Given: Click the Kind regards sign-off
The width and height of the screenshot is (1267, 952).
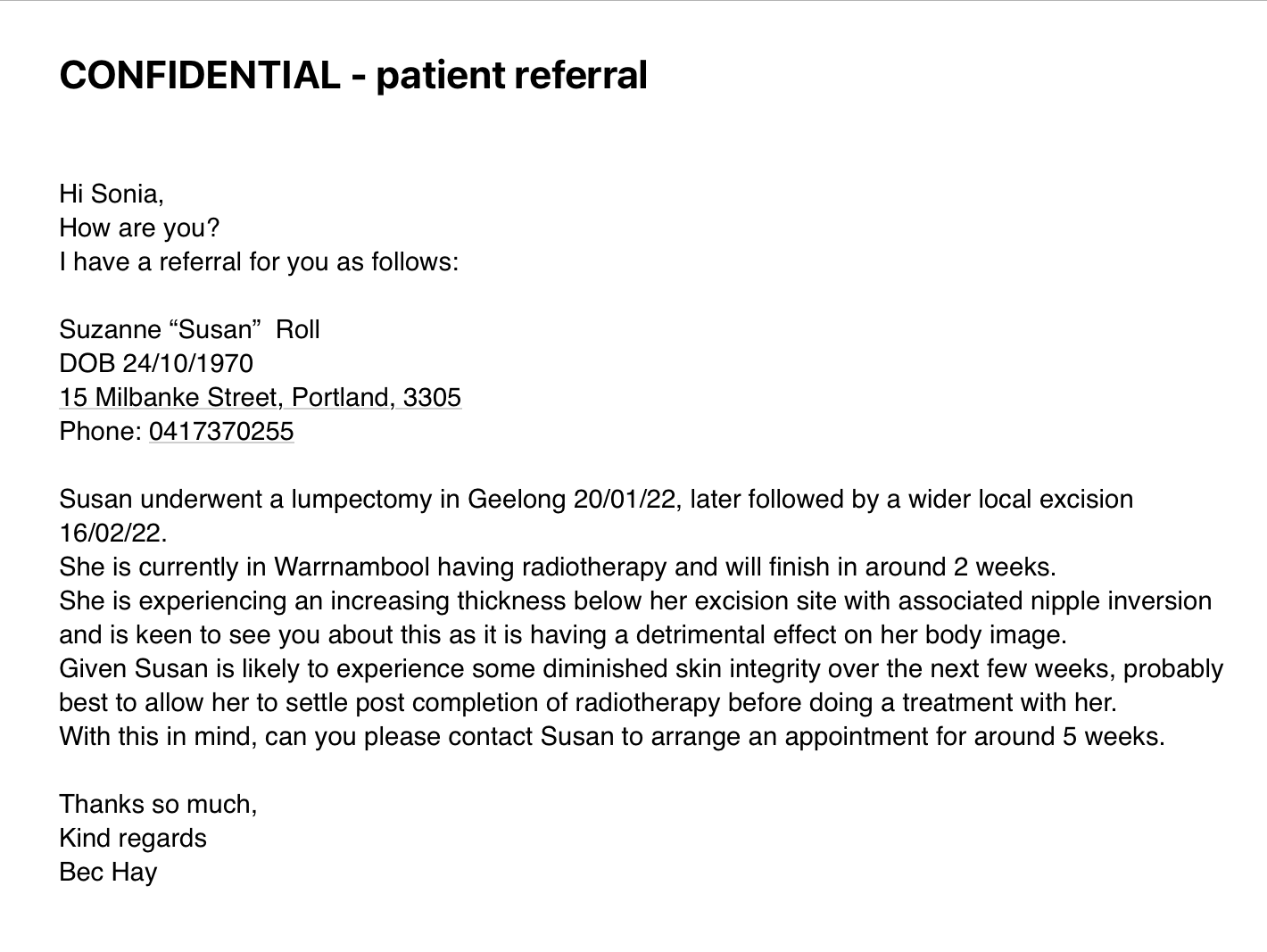Looking at the screenshot, I should [133, 838].
